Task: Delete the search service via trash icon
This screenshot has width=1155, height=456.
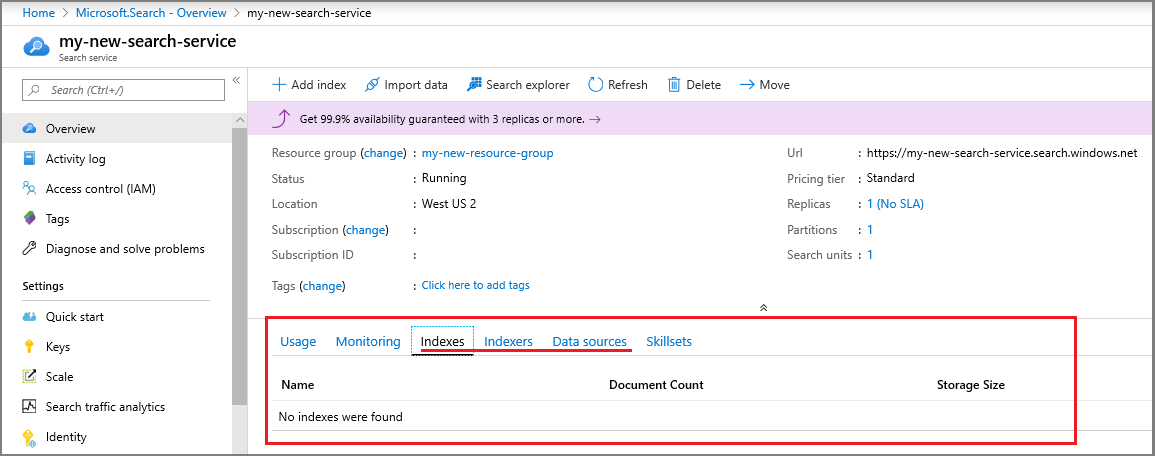Action: (x=675, y=85)
